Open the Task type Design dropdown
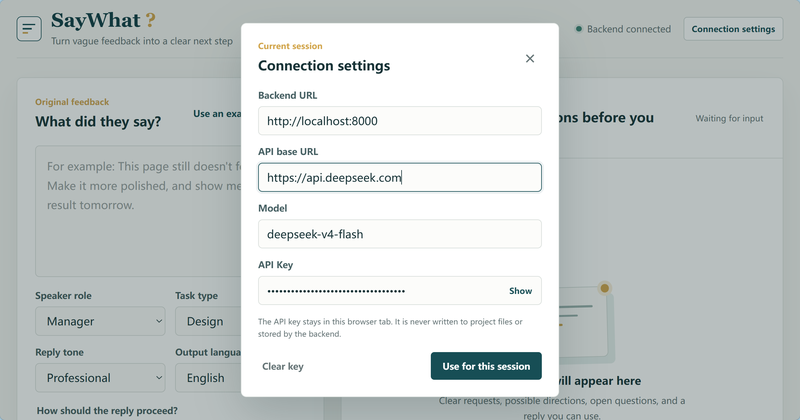The image size is (800, 420). click(208, 321)
